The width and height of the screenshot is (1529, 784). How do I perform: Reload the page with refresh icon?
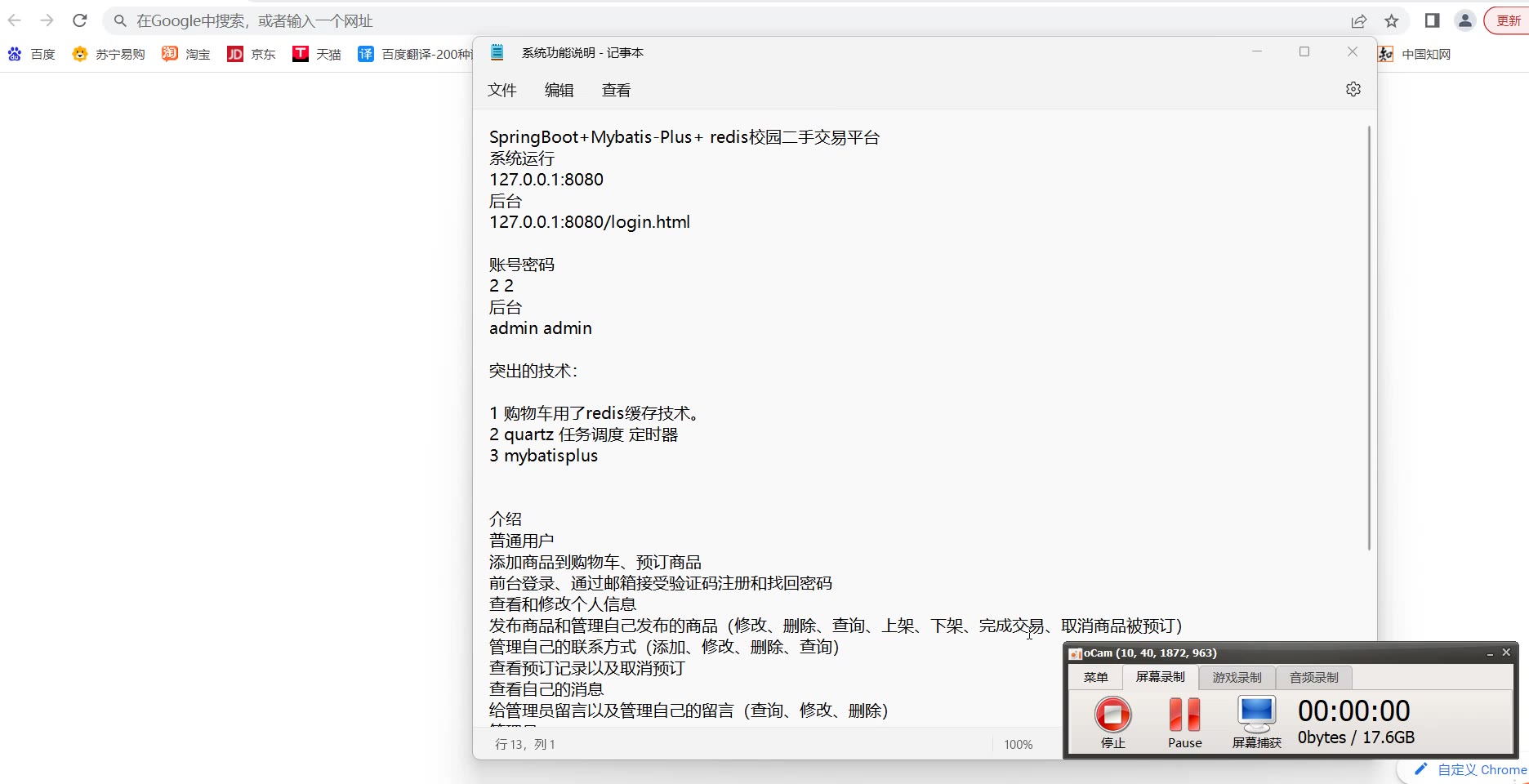point(80,20)
